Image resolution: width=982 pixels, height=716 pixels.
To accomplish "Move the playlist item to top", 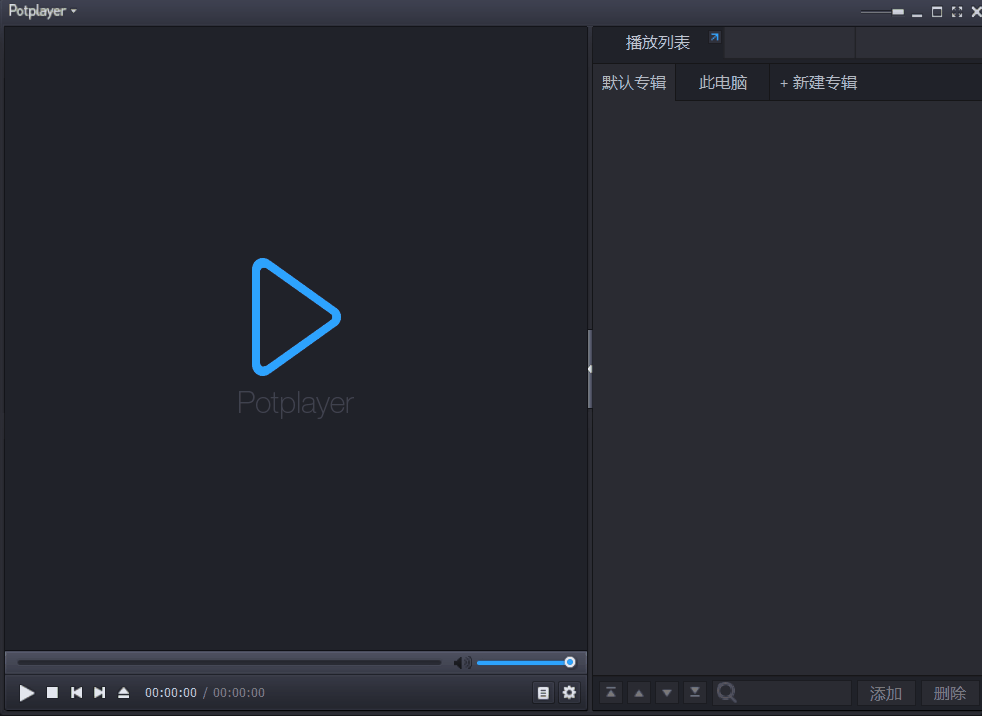I will point(611,693).
